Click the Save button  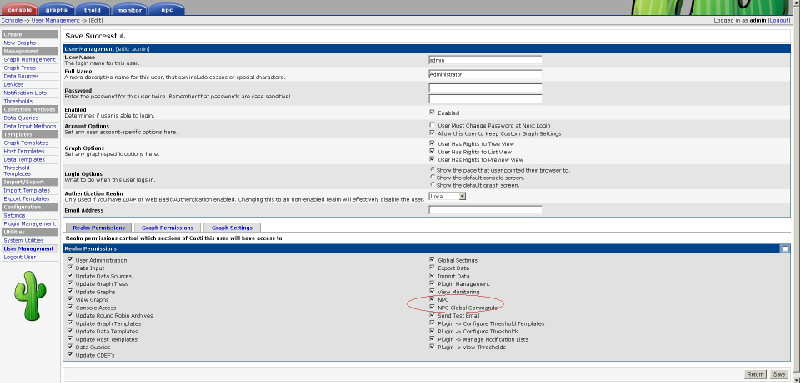click(779, 374)
